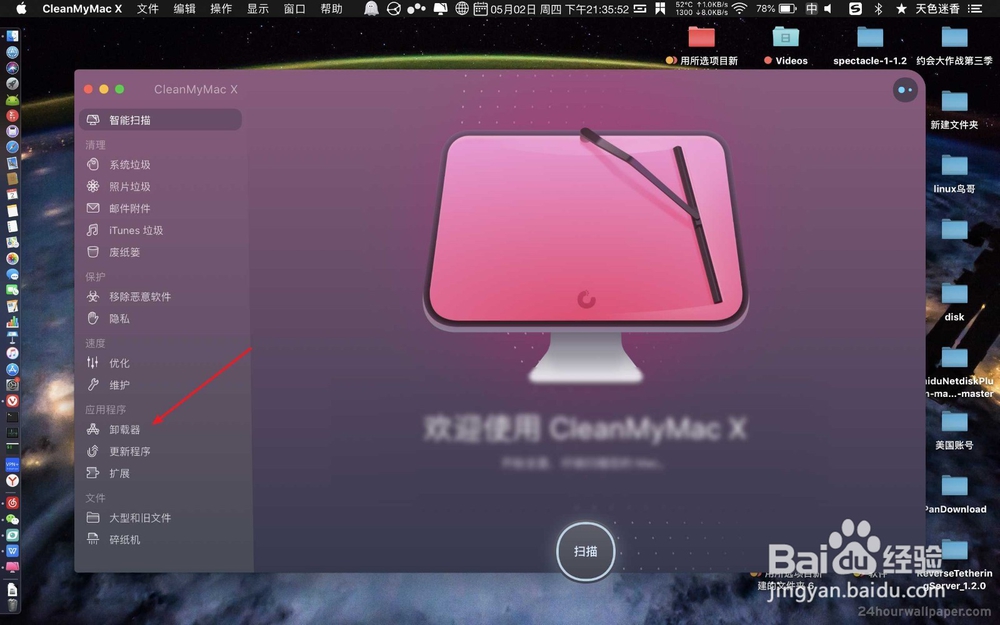Click the iMac illustration in main pane
Viewport: 1000px width, 625px height.
coord(585,255)
